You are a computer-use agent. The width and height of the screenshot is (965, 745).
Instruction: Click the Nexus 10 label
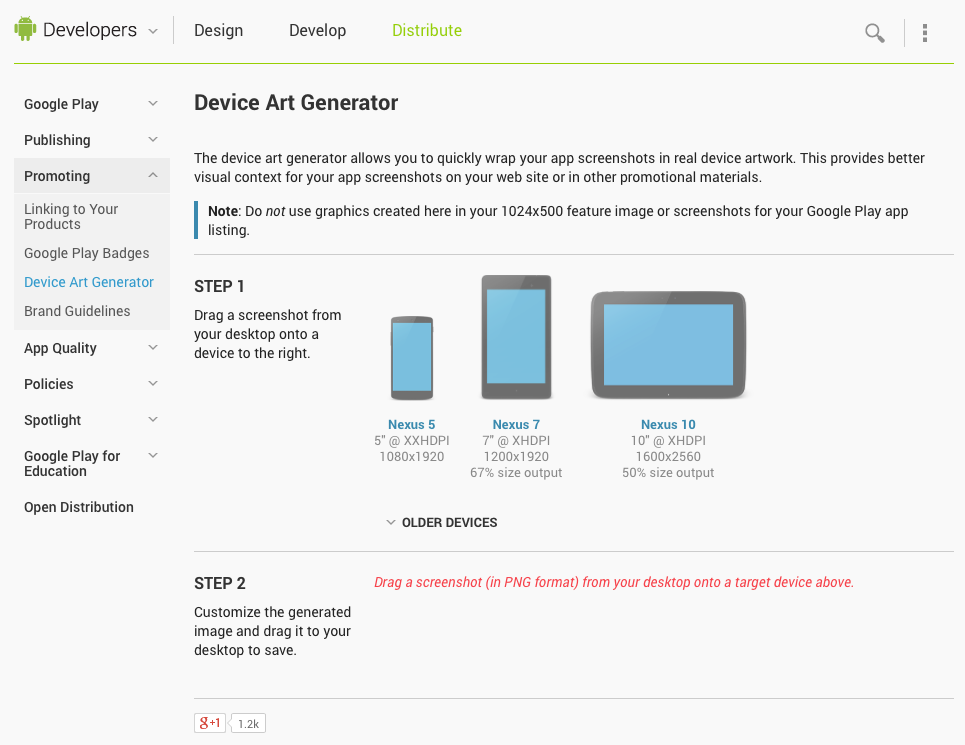[668, 424]
